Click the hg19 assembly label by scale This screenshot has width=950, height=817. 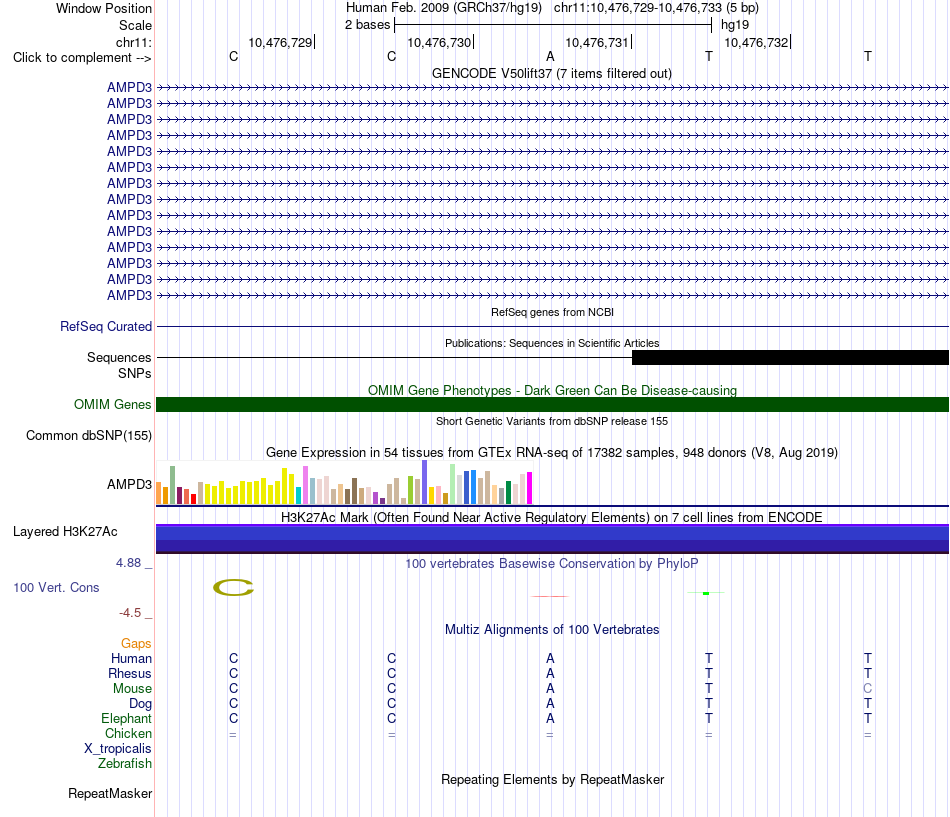(735, 25)
